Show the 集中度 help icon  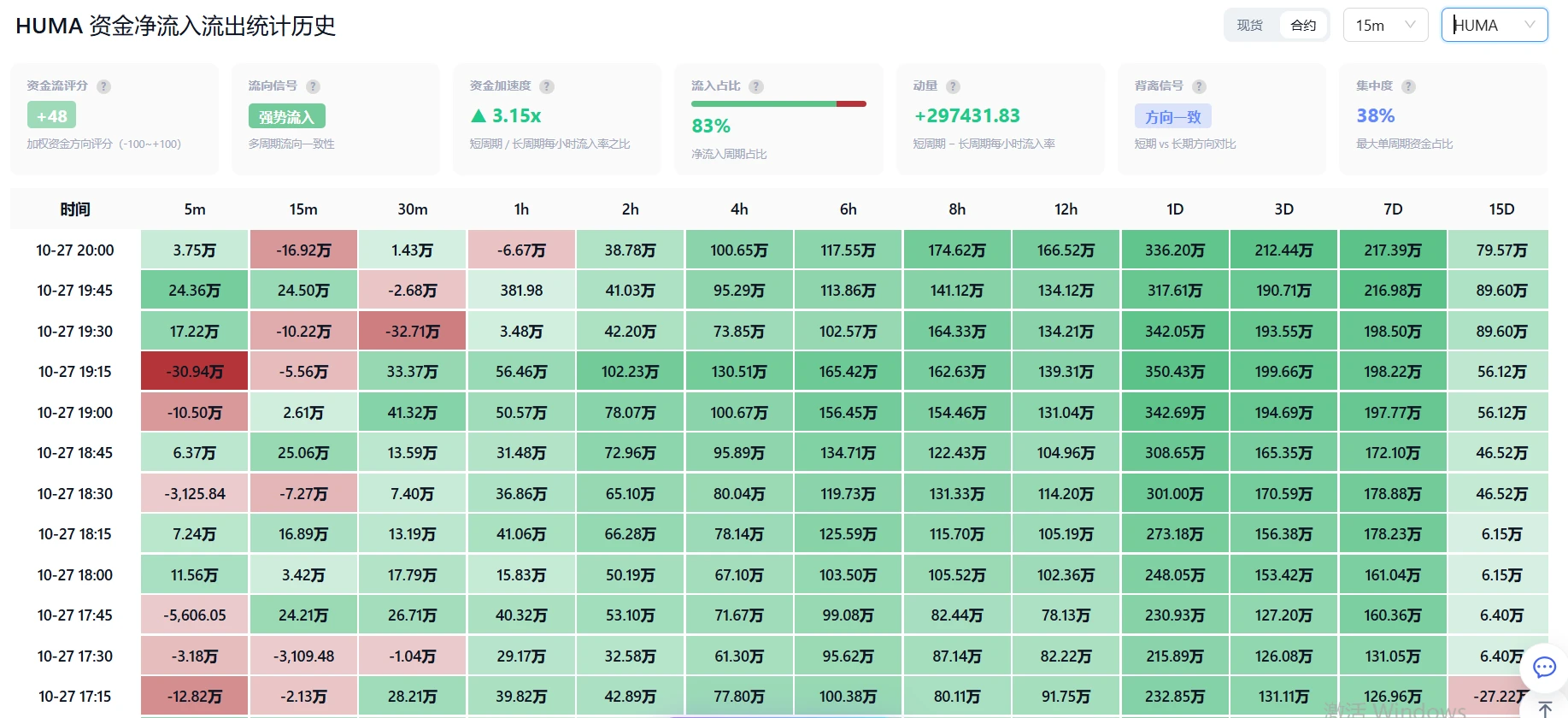click(x=1408, y=86)
